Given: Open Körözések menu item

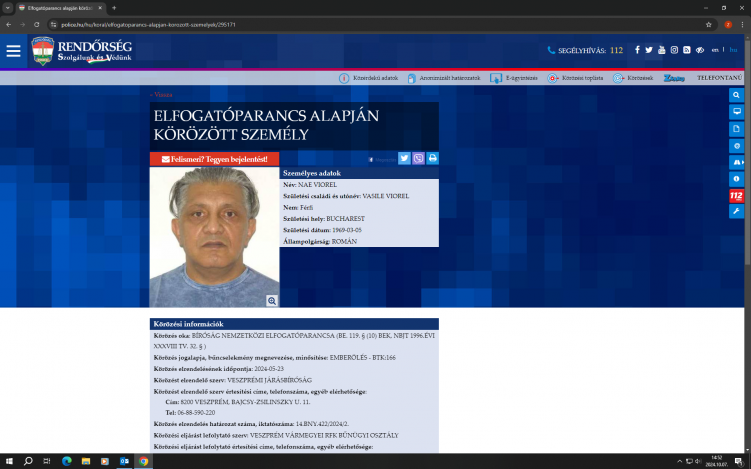Looking at the screenshot, I should (633, 78).
